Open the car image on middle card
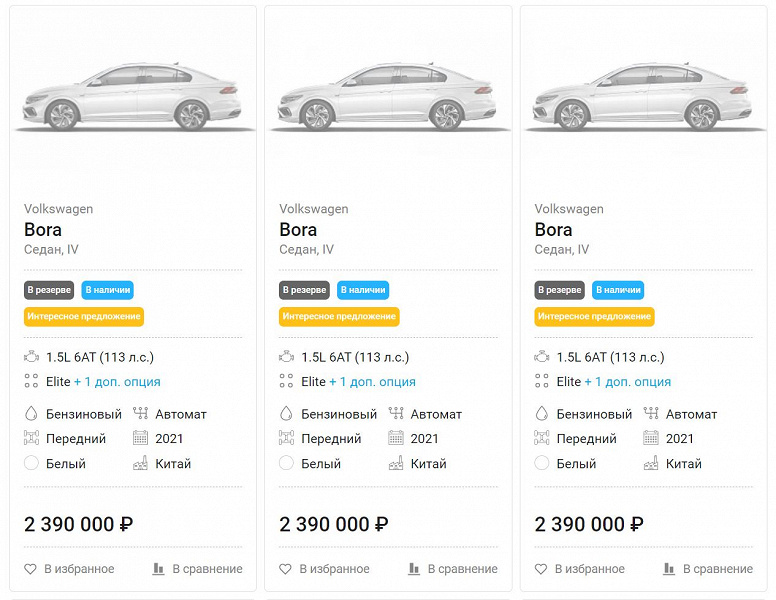Screen dimensions: 776x600 (388, 98)
